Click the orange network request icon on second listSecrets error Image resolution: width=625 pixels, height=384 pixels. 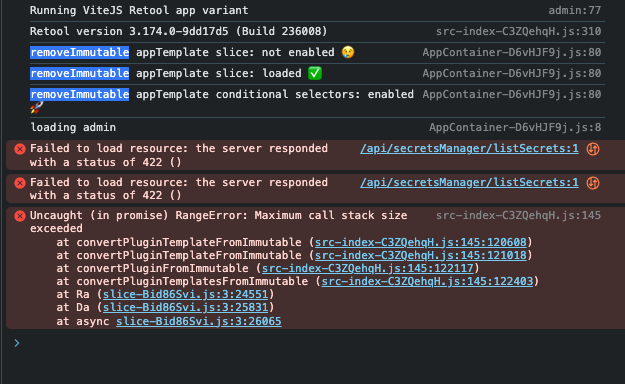point(593,183)
